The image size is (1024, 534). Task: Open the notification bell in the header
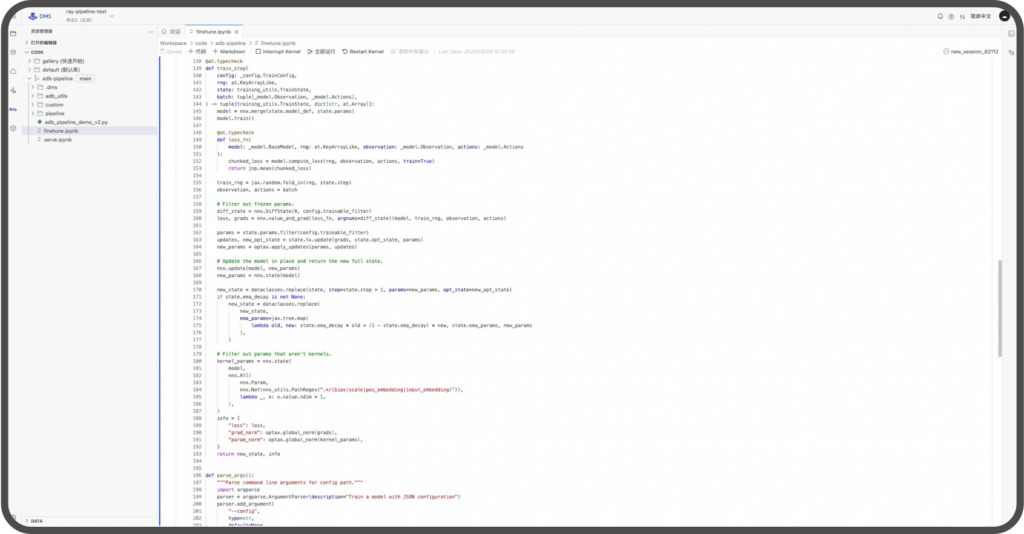coord(939,17)
